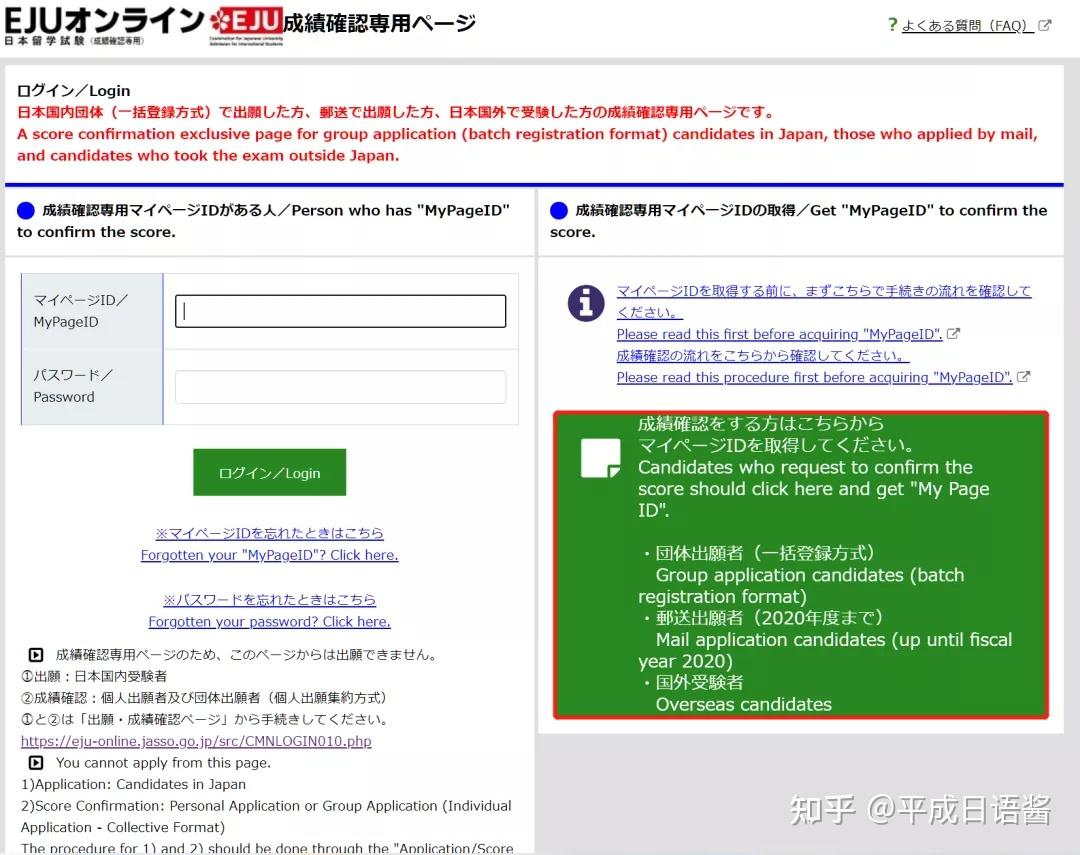Open the よくある質問 (FAQ) link
The width and height of the screenshot is (1080, 855).
(x=966, y=26)
